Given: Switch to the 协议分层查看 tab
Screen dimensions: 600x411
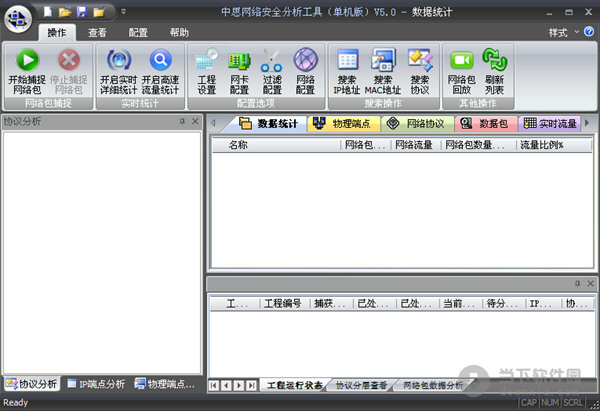Looking at the screenshot, I should click(x=361, y=385).
